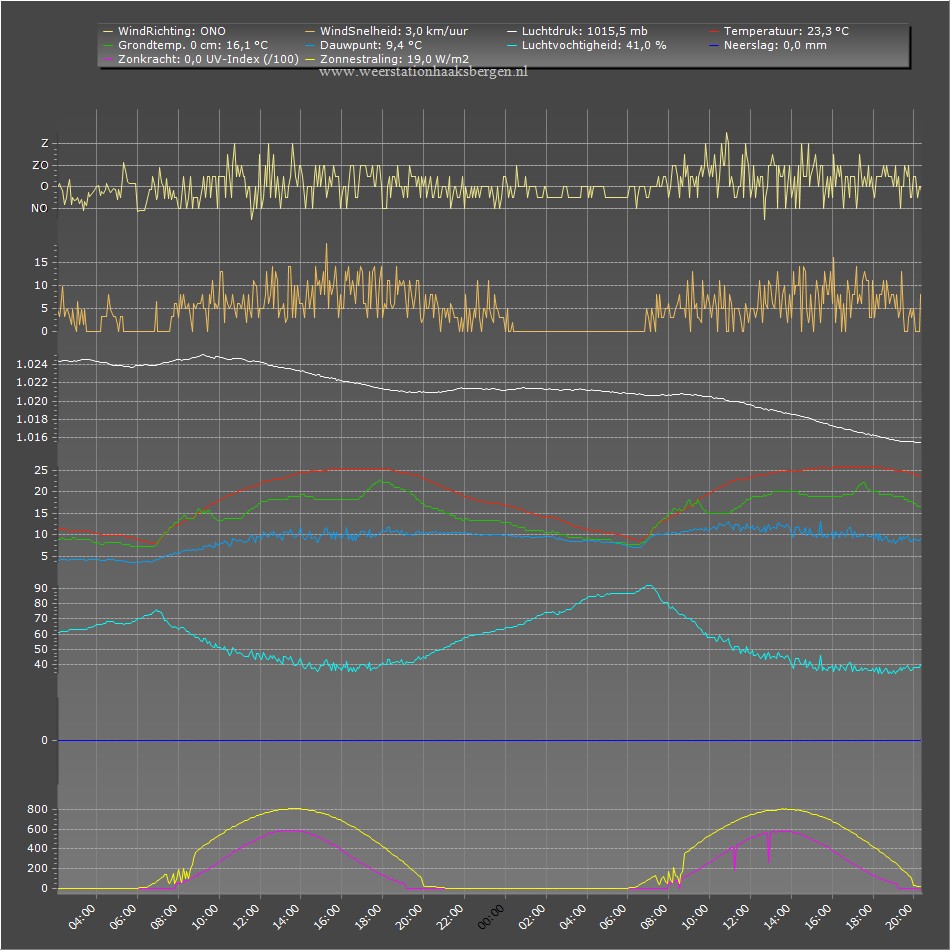This screenshot has width=950, height=950.
Task: Click the Grondtemp. 0 cm: 16,1 °C legend entry
Action: 185,45
